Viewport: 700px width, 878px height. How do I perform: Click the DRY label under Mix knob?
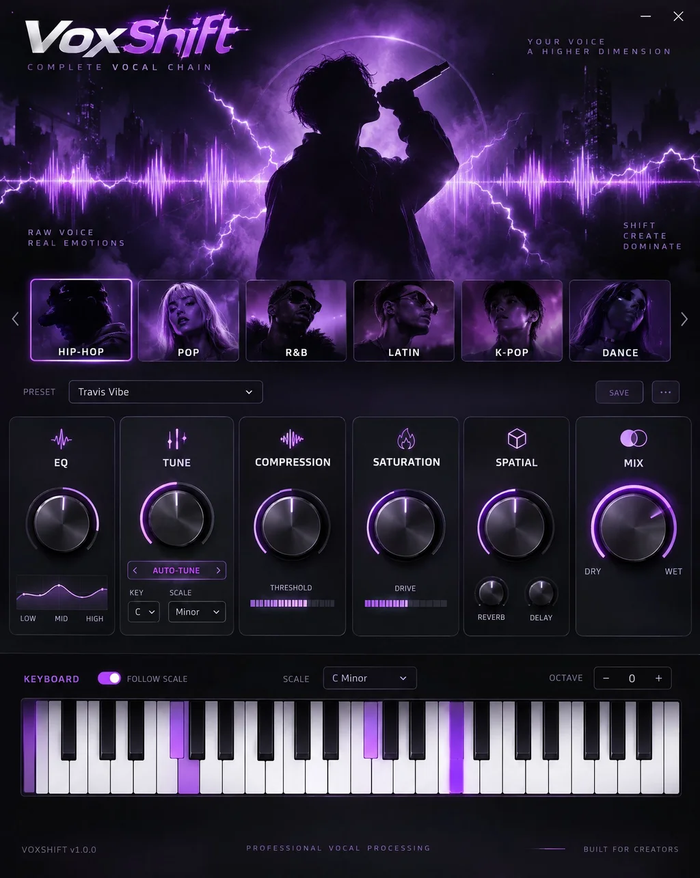click(592, 571)
